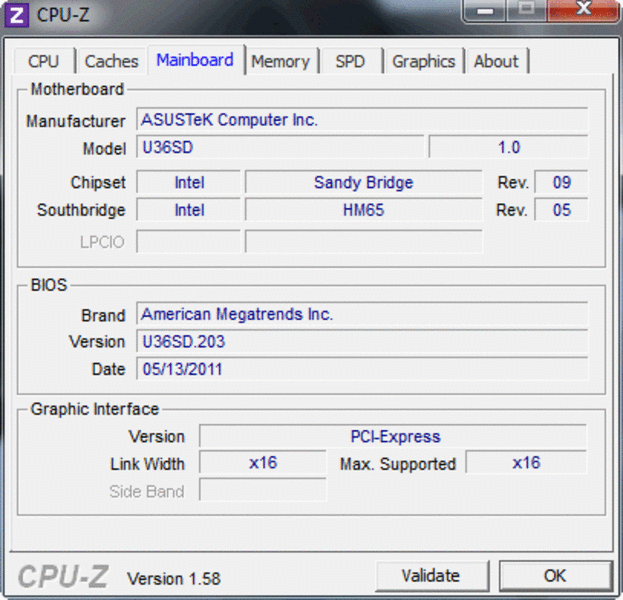The image size is (623, 600).
Task: Open the Caches tab
Action: [x=112, y=61]
